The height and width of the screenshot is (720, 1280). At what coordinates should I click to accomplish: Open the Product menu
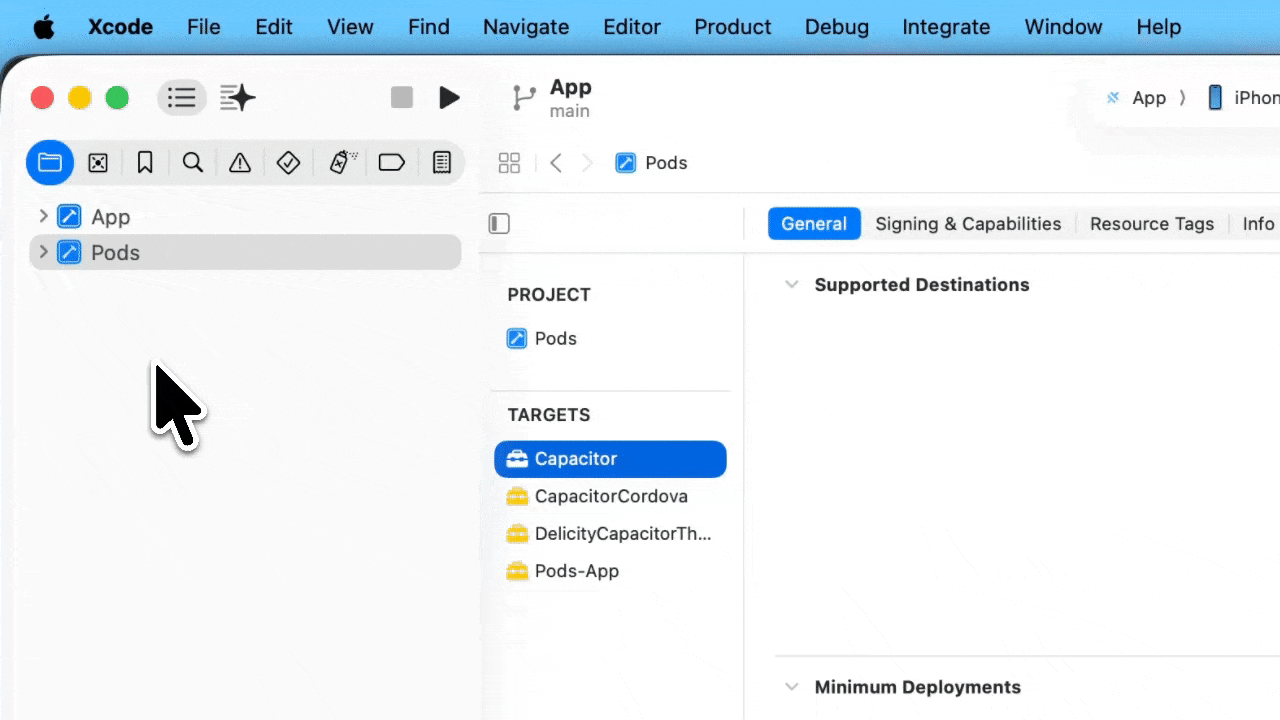click(x=733, y=27)
